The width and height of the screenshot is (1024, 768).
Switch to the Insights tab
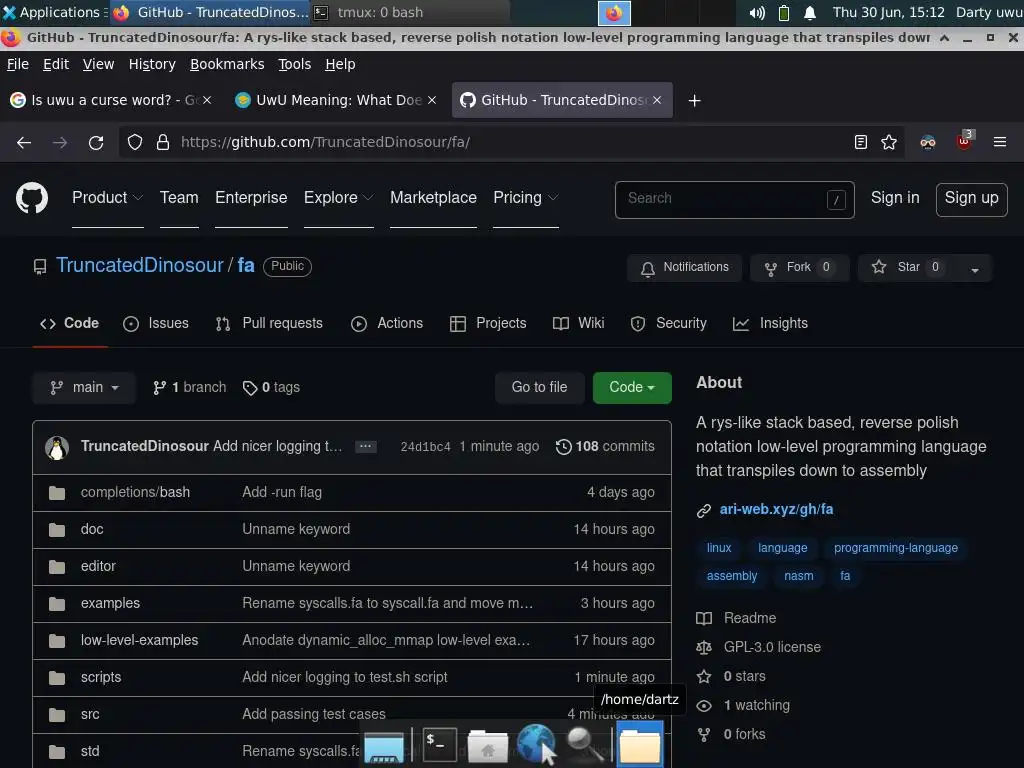tap(771, 324)
